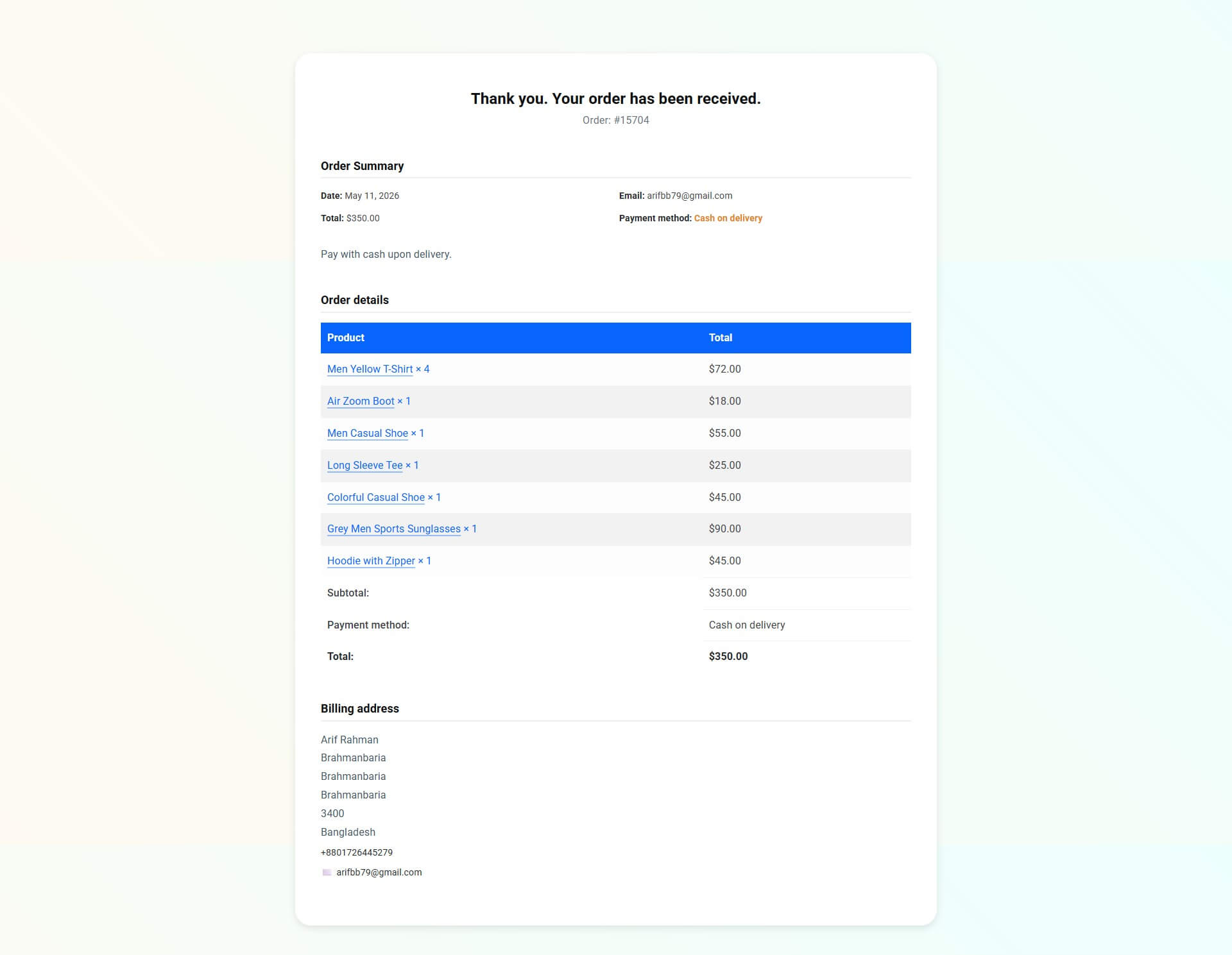This screenshot has height=955, width=1232.
Task: Click the billing email arifbb79@gmail.com
Action: 379,872
